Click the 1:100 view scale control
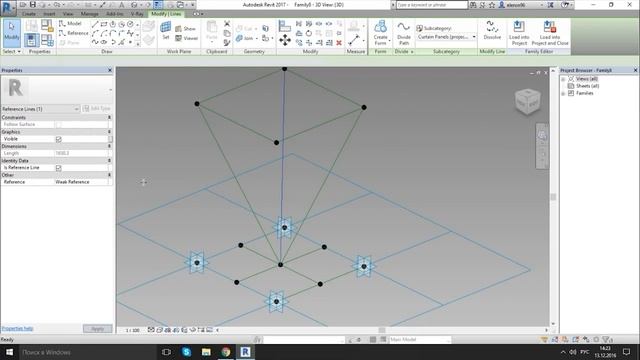 coord(133,330)
